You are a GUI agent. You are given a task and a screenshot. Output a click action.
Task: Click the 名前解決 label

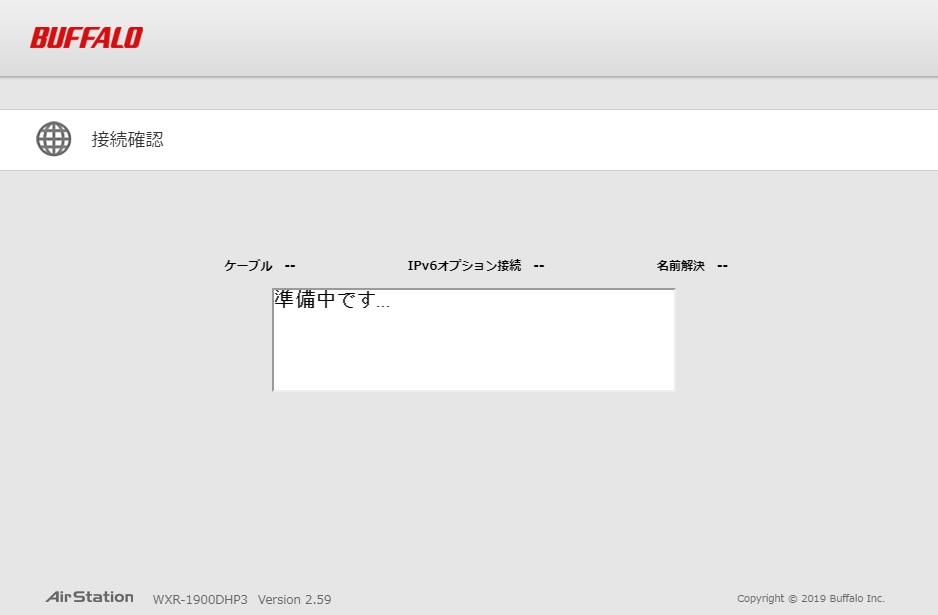pos(680,266)
